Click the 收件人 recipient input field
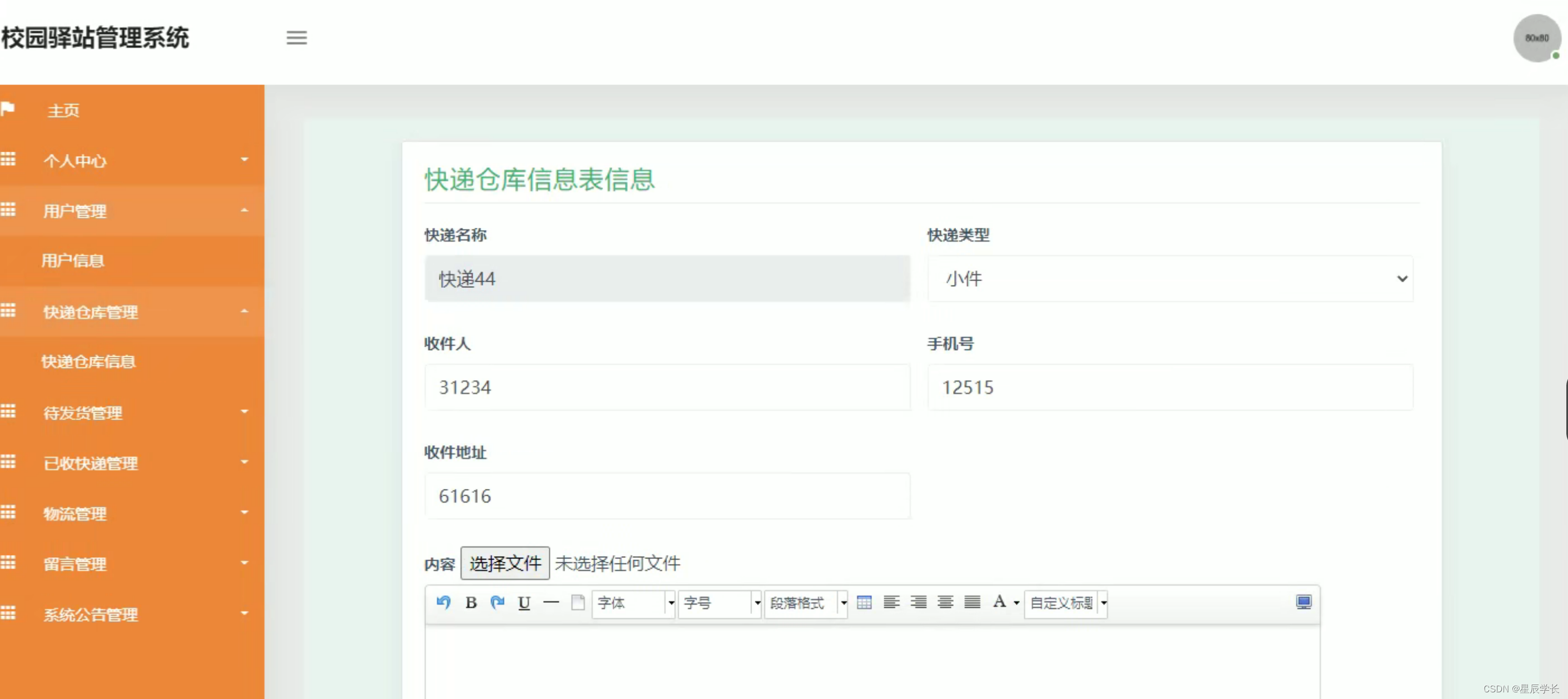 667,387
